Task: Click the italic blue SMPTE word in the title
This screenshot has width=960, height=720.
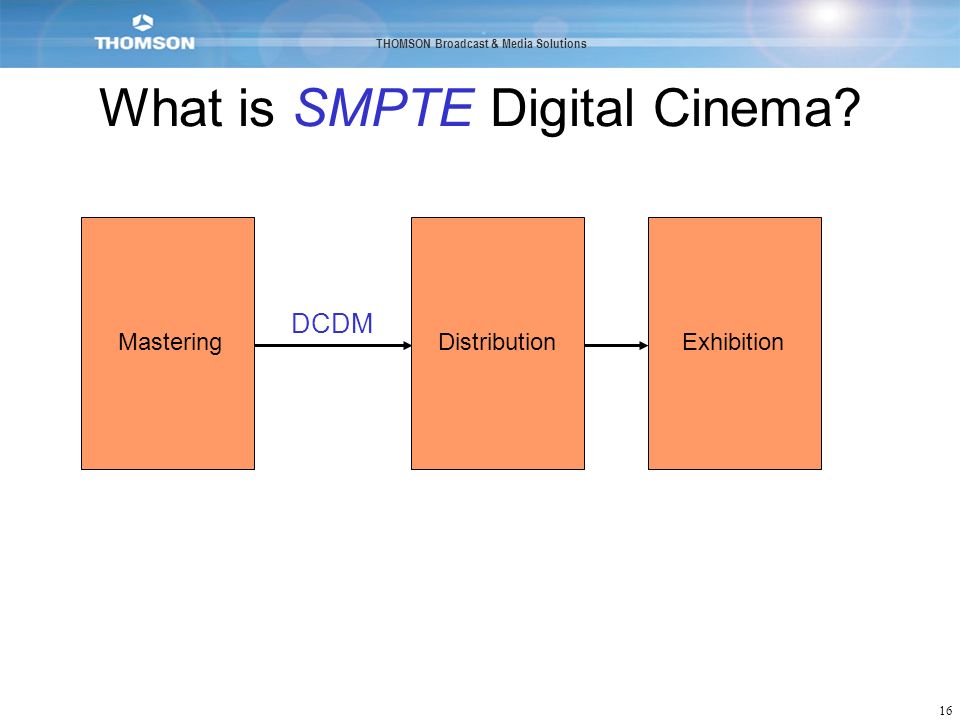Action: 384,107
